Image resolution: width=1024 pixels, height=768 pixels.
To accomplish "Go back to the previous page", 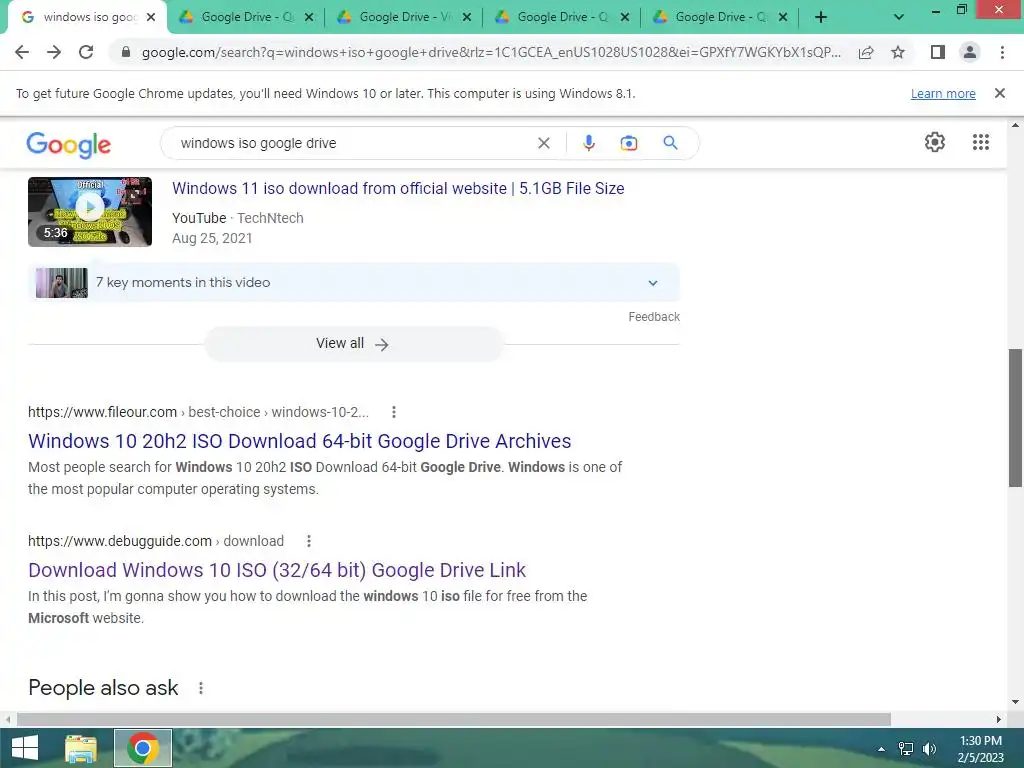I will pos(22,52).
